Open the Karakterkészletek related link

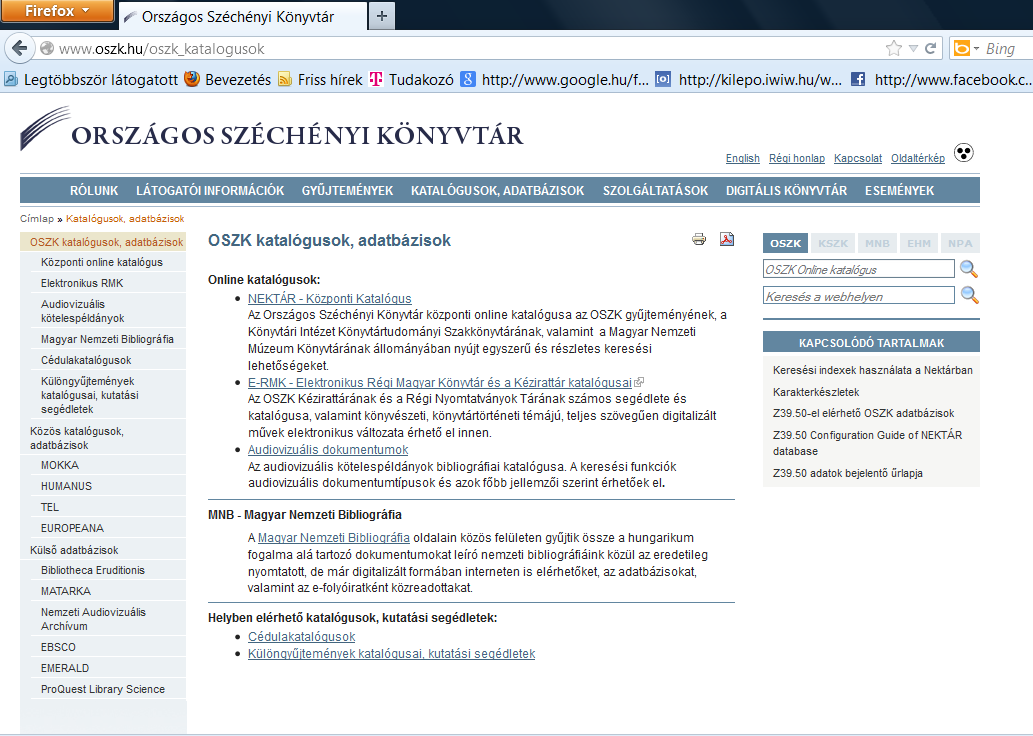[816, 392]
